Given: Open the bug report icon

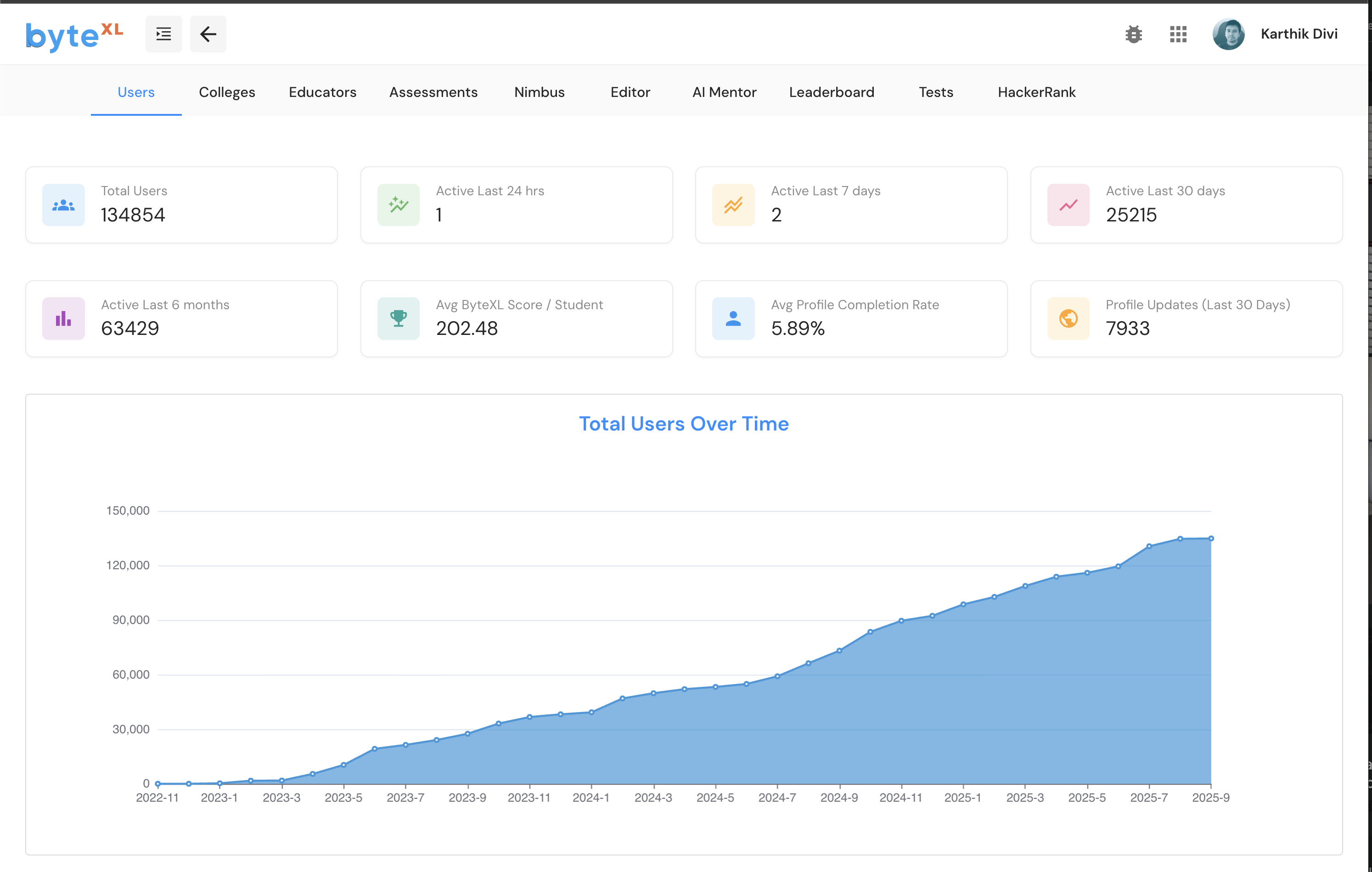Looking at the screenshot, I should coord(1133,34).
